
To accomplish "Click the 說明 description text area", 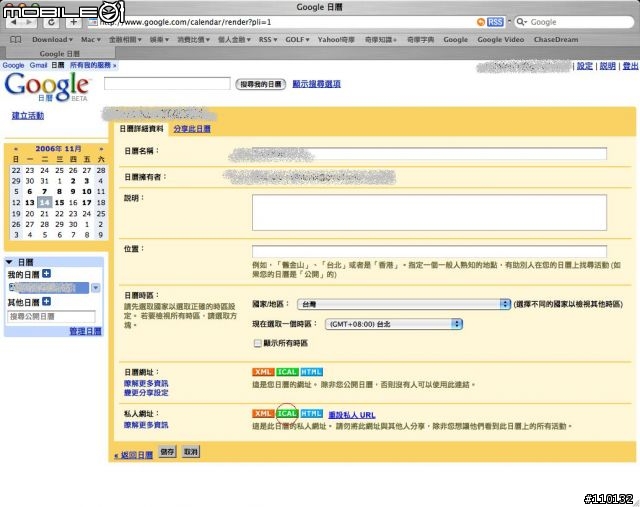I will coord(429,213).
